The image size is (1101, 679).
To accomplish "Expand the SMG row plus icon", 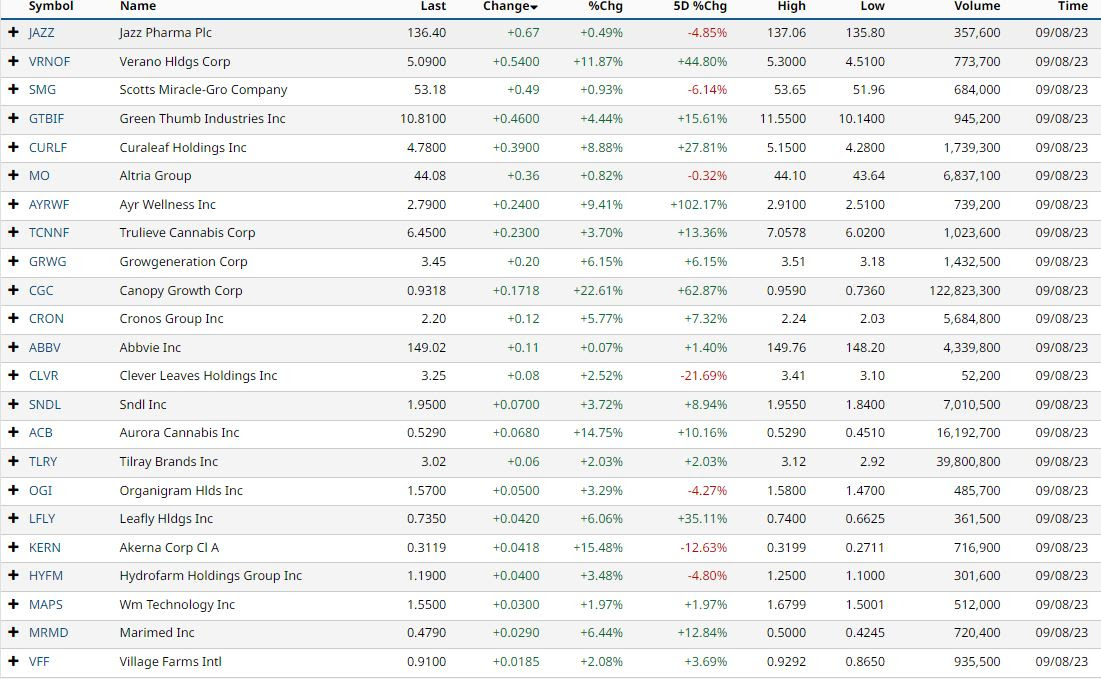I will 13,89.
